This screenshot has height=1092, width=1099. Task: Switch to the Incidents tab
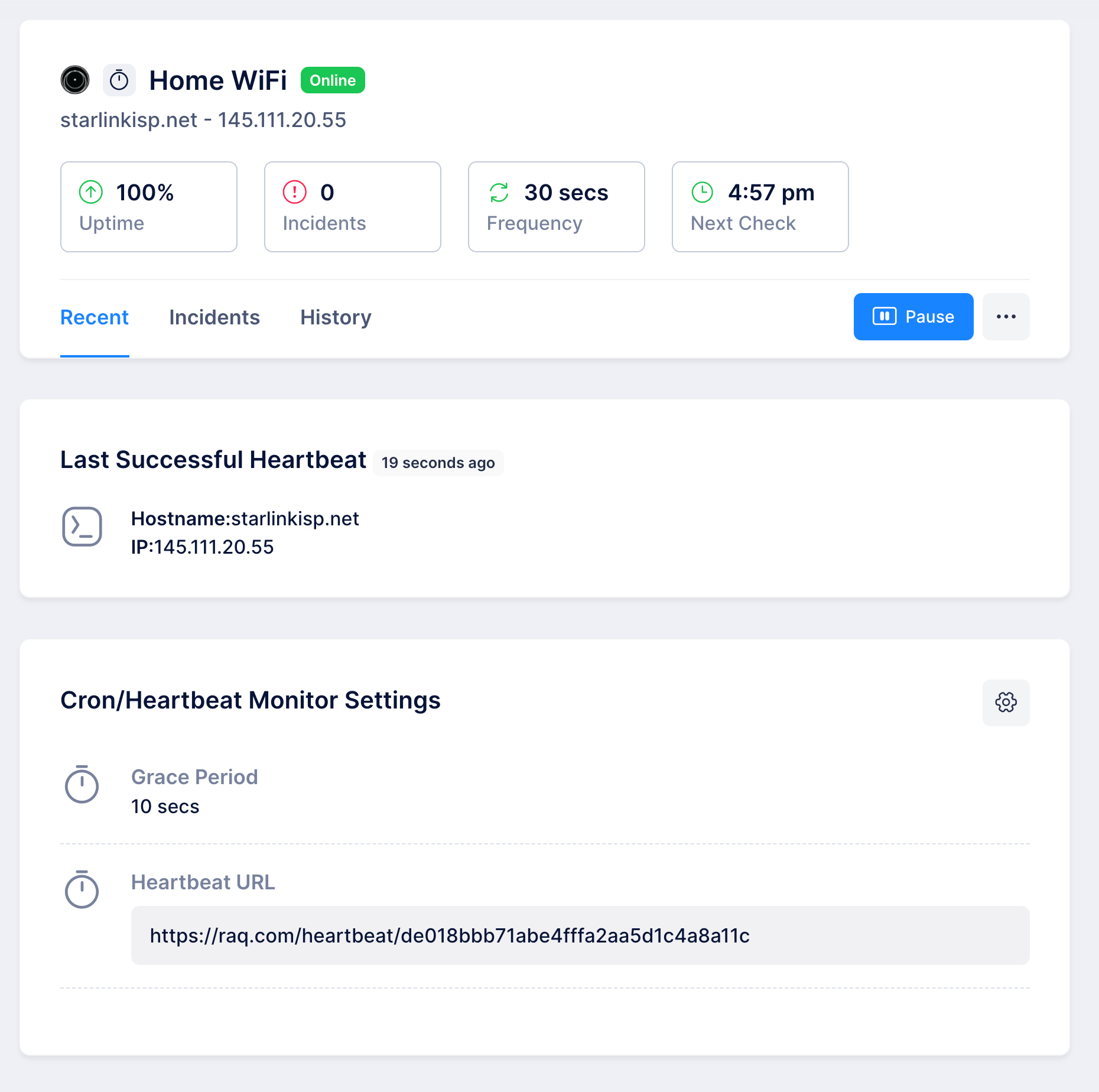pos(214,317)
